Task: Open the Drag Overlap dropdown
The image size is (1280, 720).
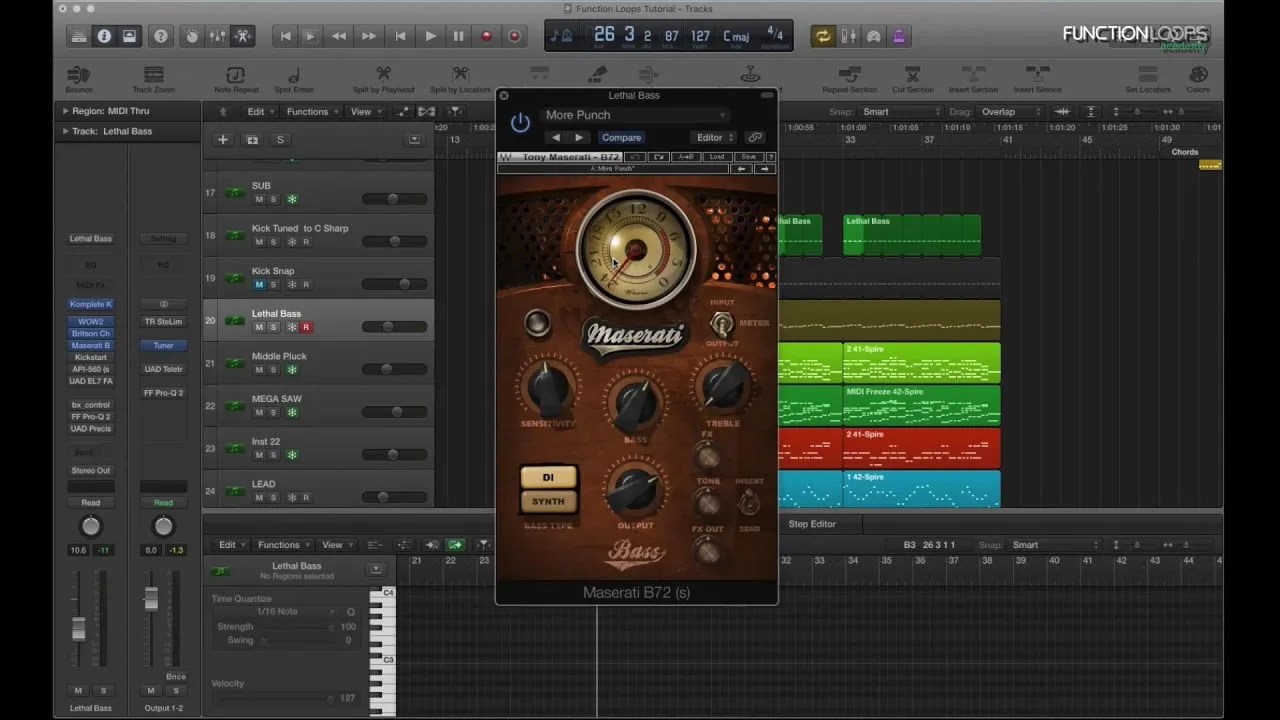Action: pyautogui.click(x=1010, y=112)
